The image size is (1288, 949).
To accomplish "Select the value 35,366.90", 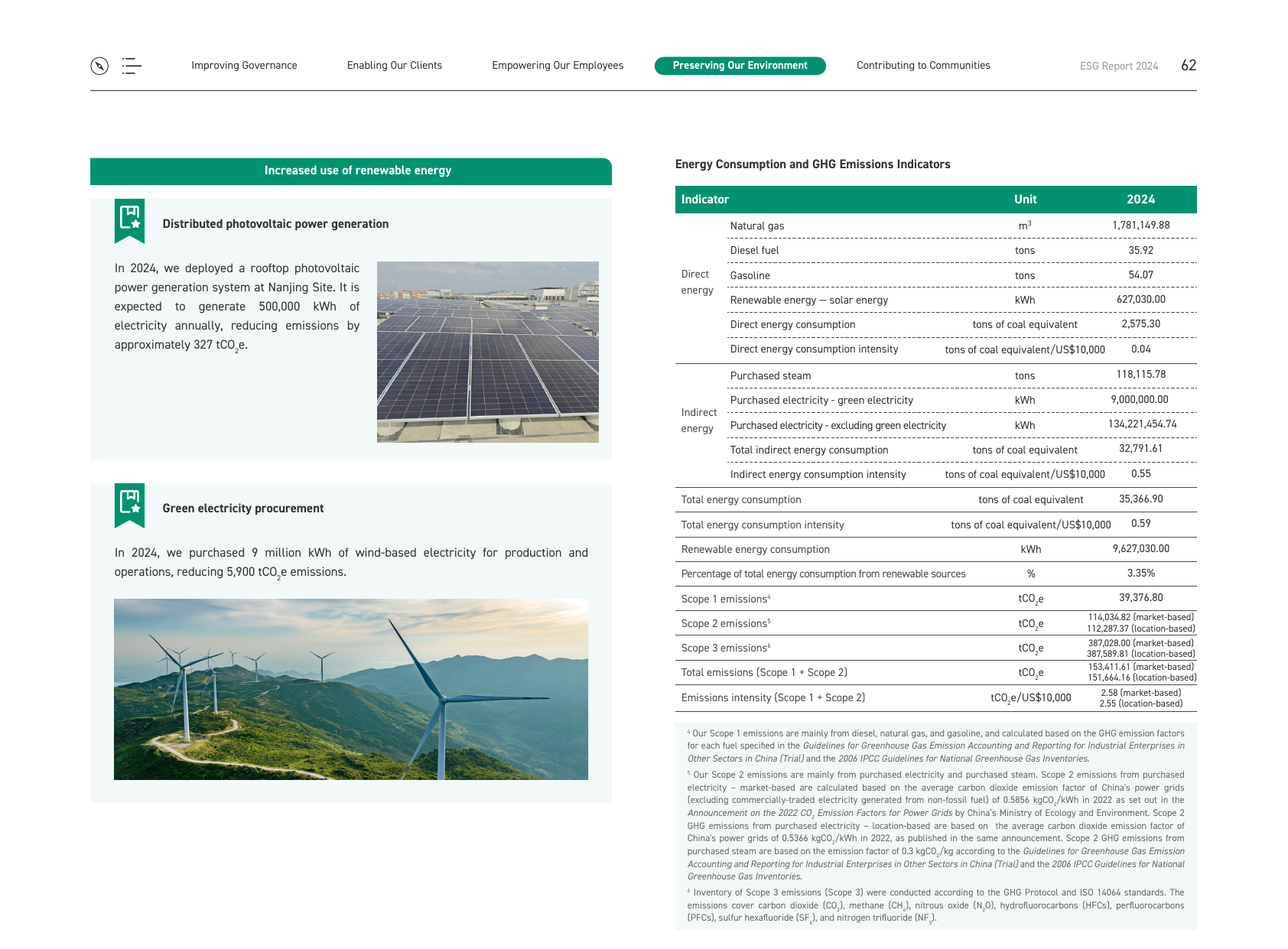I will click(1141, 499).
